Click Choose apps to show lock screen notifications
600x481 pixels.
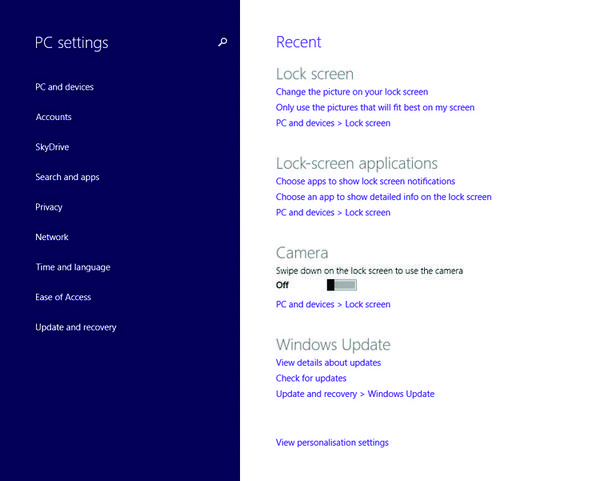[x=365, y=181]
